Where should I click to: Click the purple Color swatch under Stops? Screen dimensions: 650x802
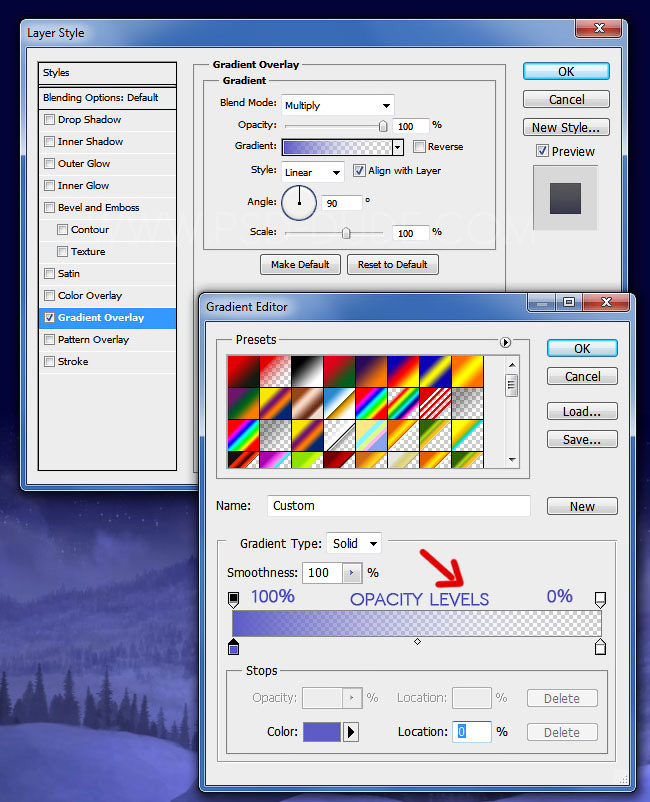coord(322,732)
